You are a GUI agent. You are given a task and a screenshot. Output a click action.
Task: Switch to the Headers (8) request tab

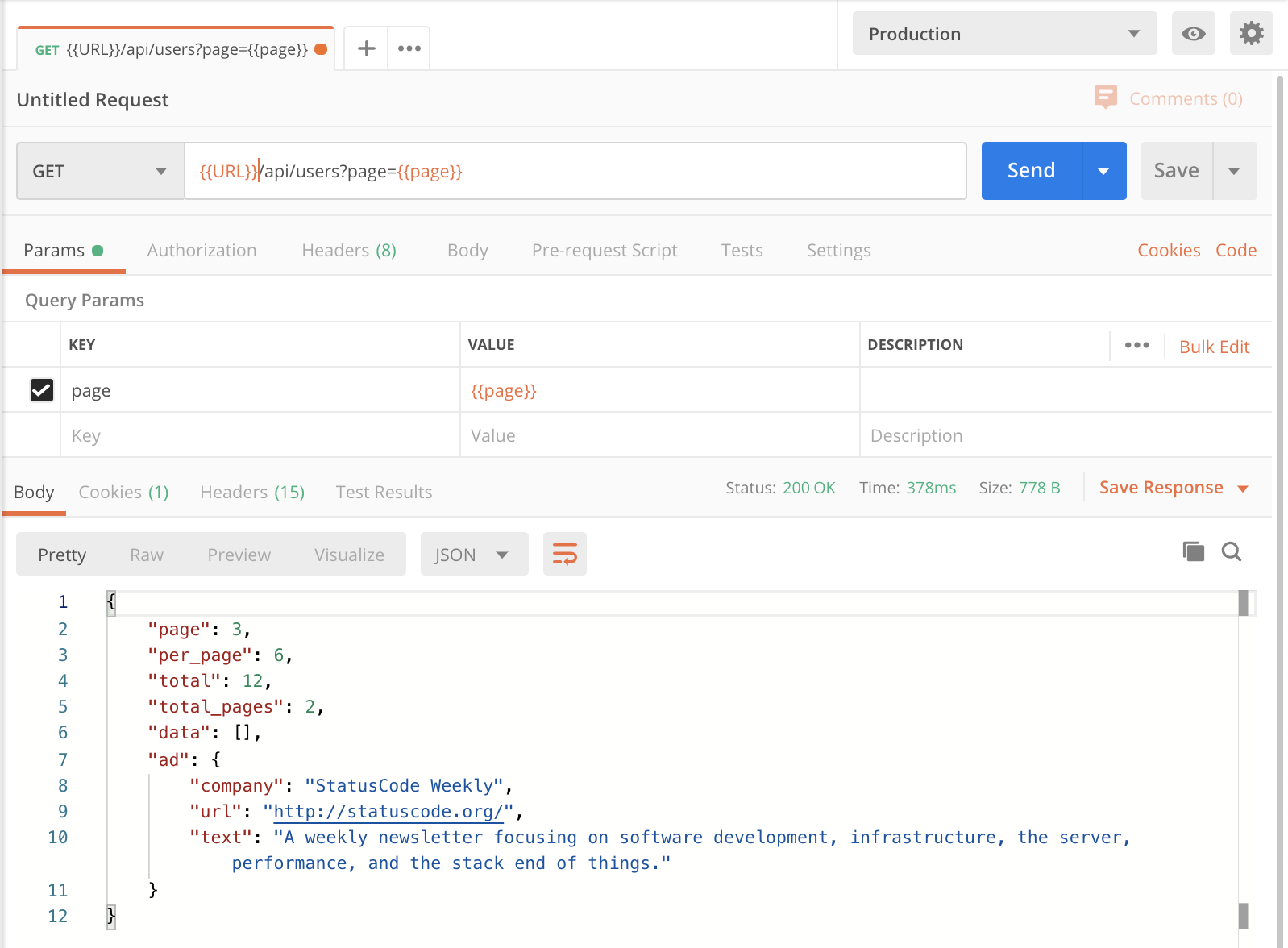[349, 250]
